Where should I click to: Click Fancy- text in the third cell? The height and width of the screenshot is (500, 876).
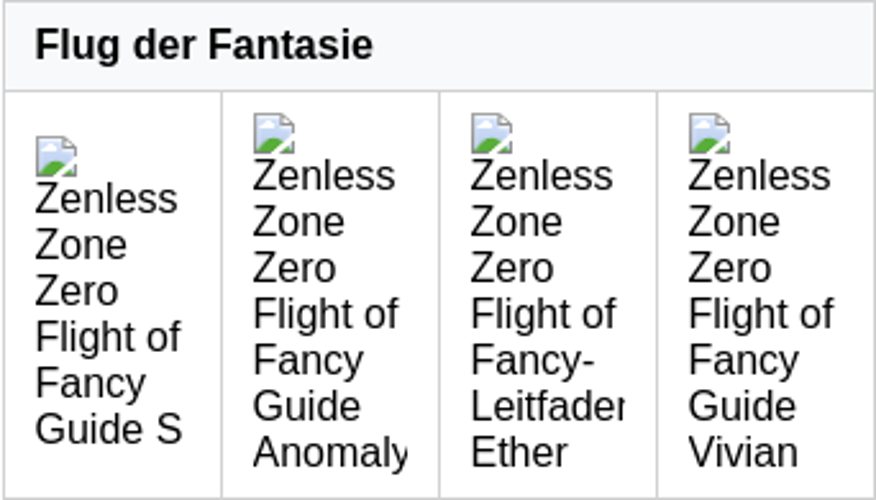tap(532, 360)
